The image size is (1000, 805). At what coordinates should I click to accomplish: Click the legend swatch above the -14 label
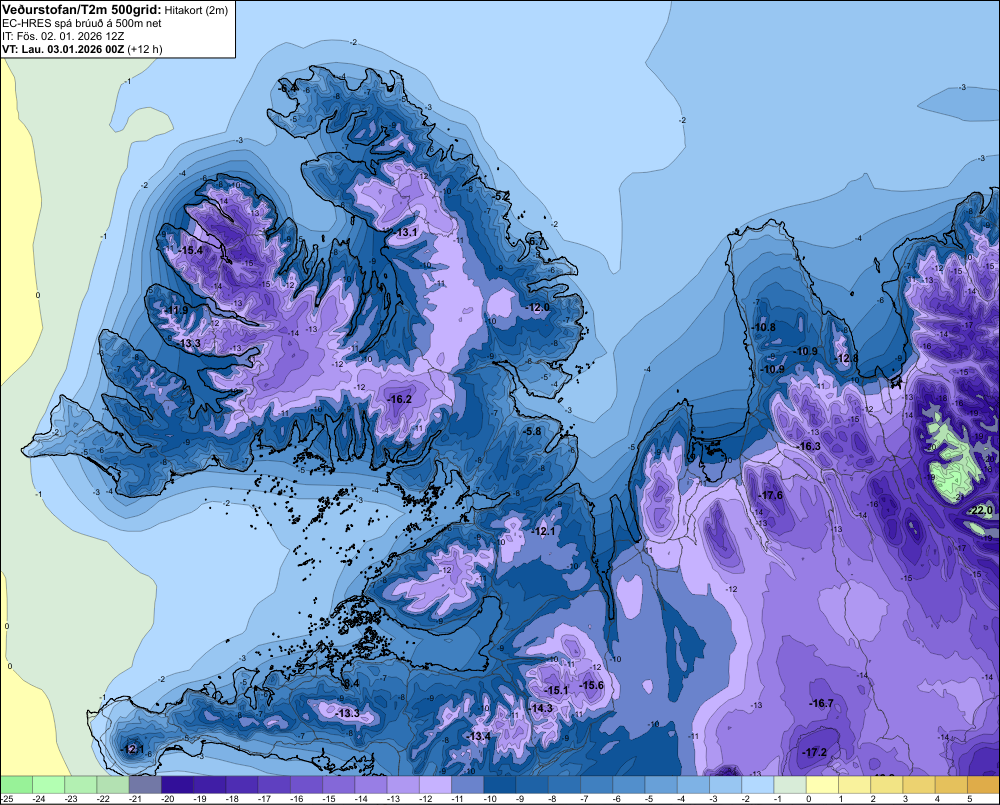[x=372, y=784]
